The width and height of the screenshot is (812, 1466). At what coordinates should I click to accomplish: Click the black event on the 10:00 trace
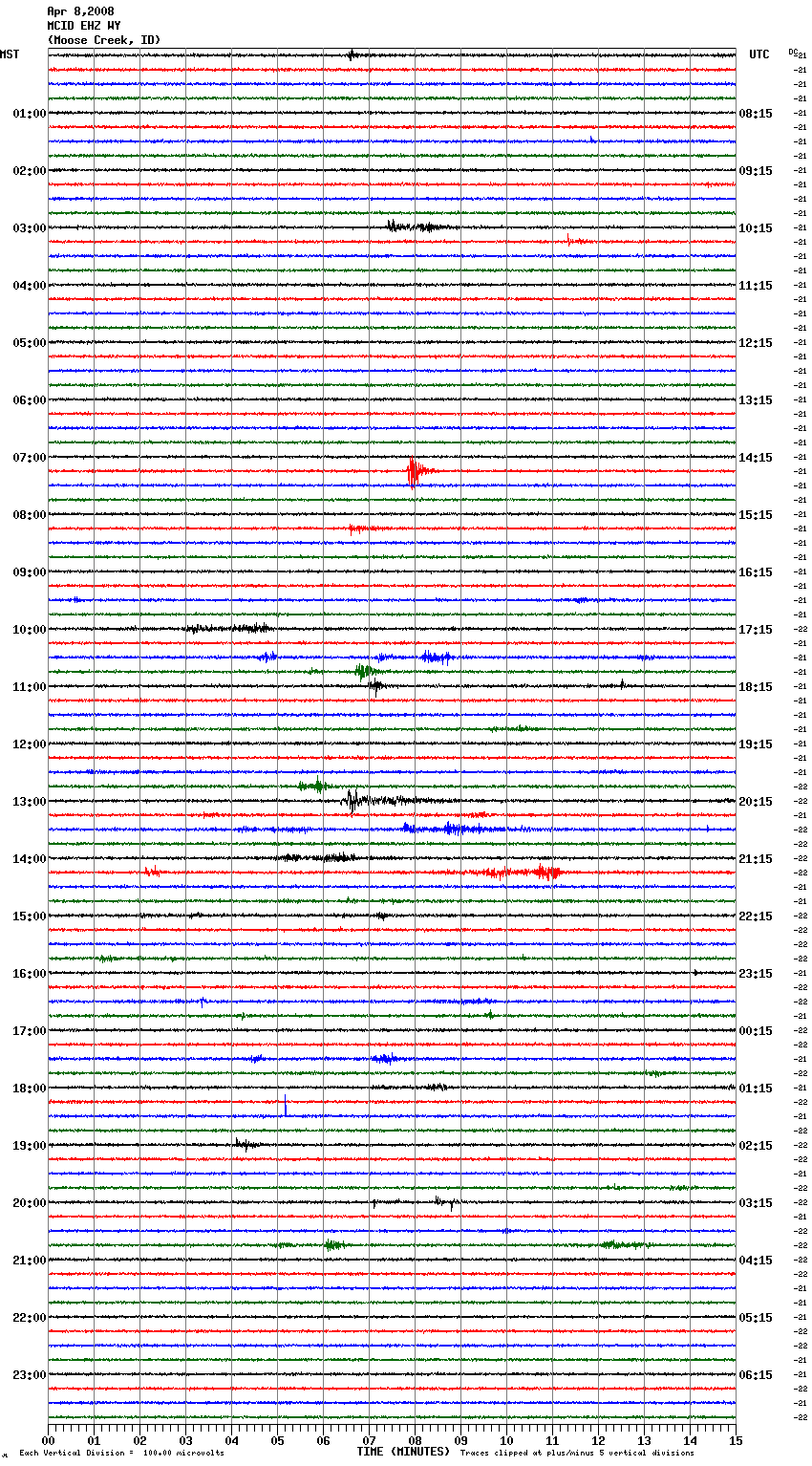click(227, 628)
